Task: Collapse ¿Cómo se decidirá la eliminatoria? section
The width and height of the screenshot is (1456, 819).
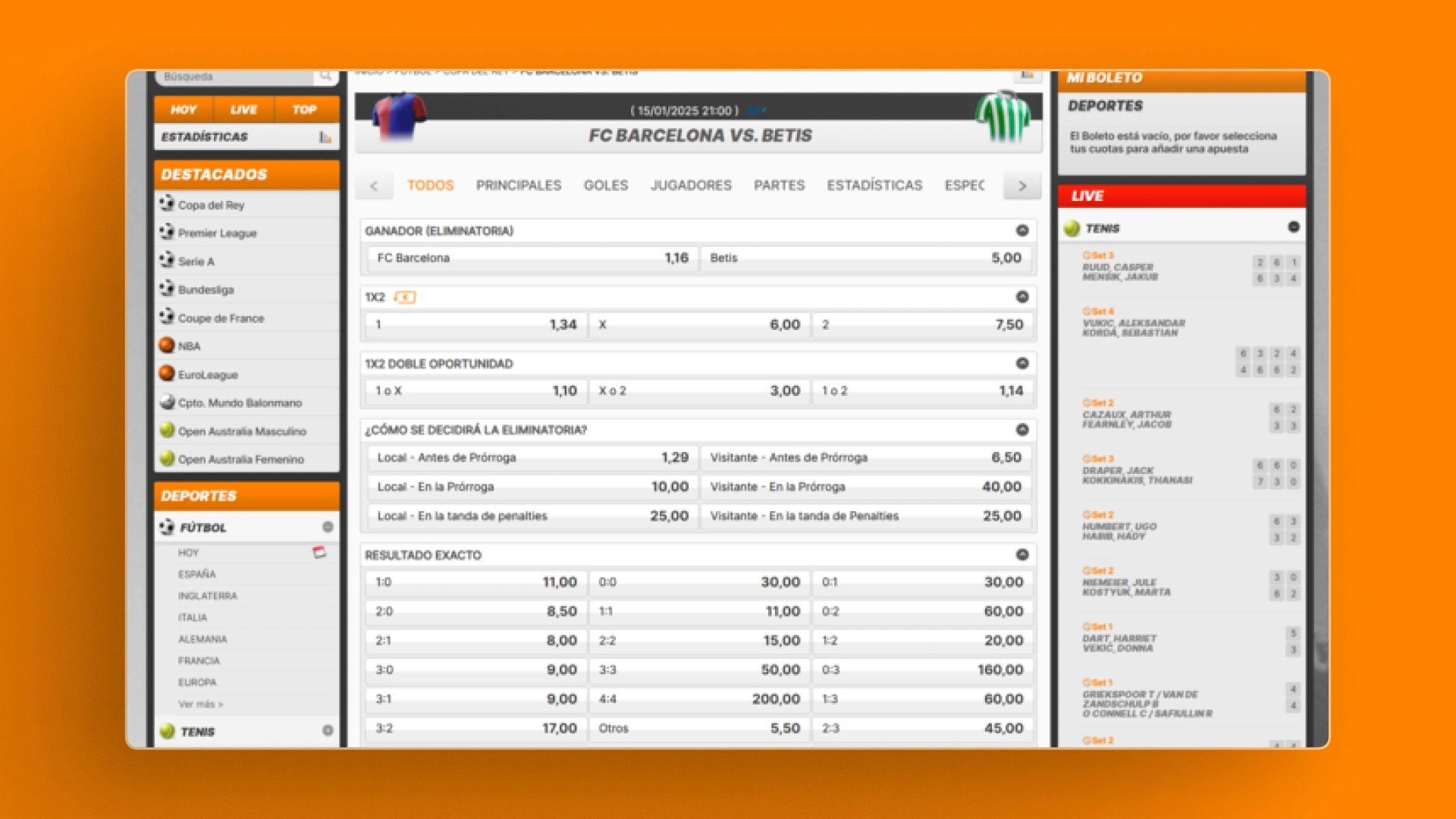Action: coord(1022,430)
